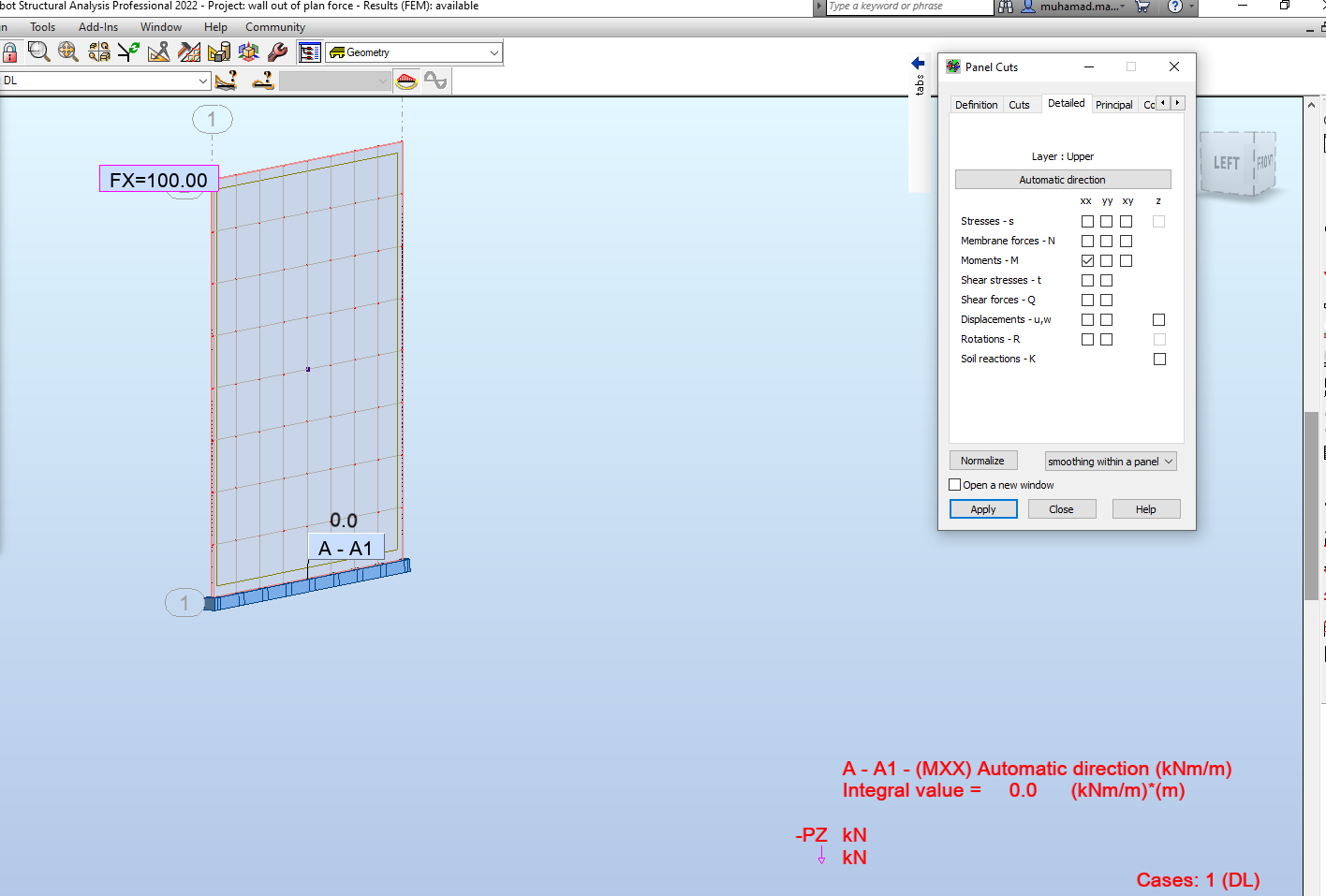Viewport: 1326px width, 896px height.
Task: Click the Normalize button
Action: coord(983,460)
